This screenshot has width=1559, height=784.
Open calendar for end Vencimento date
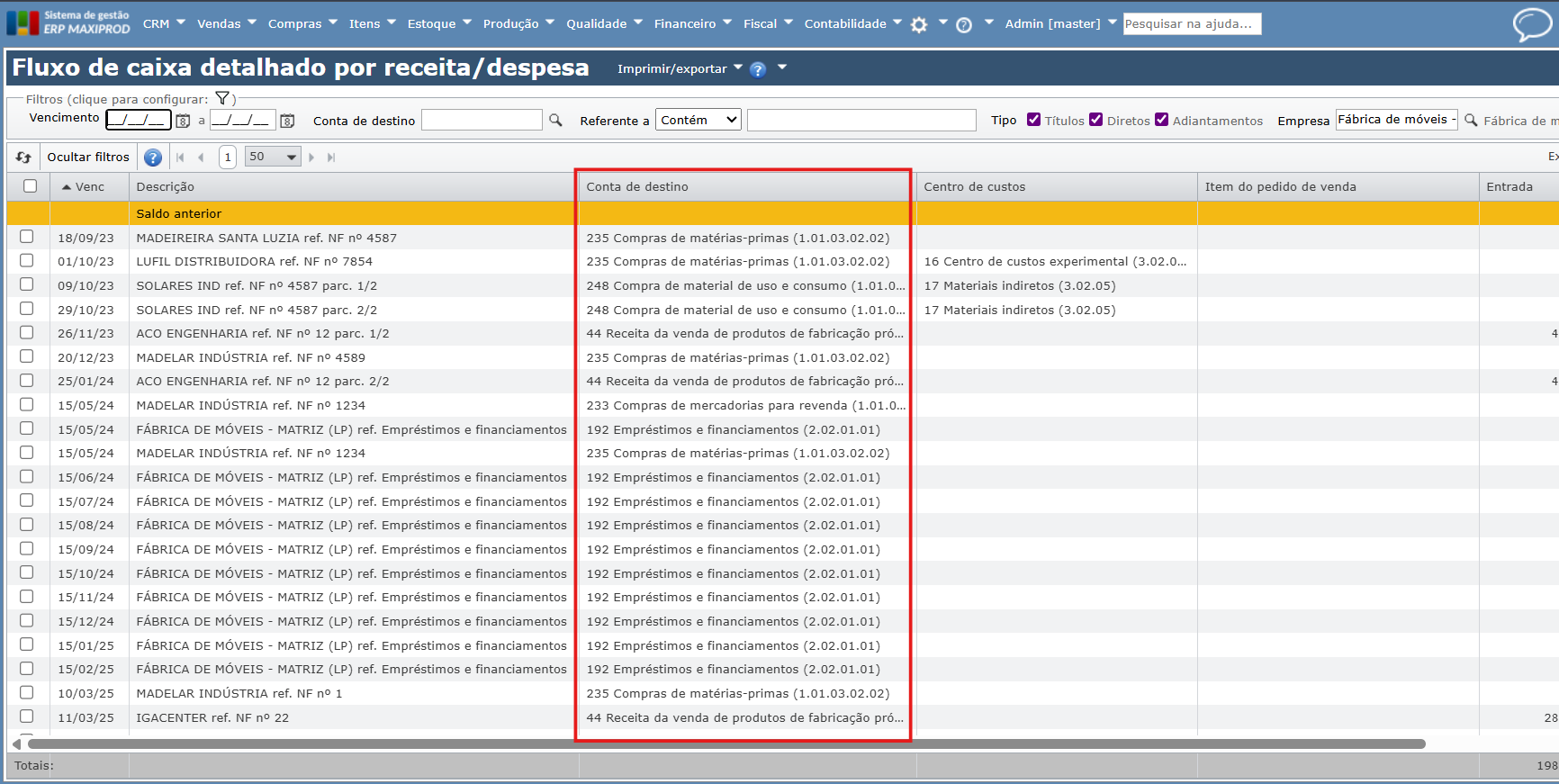click(x=287, y=121)
